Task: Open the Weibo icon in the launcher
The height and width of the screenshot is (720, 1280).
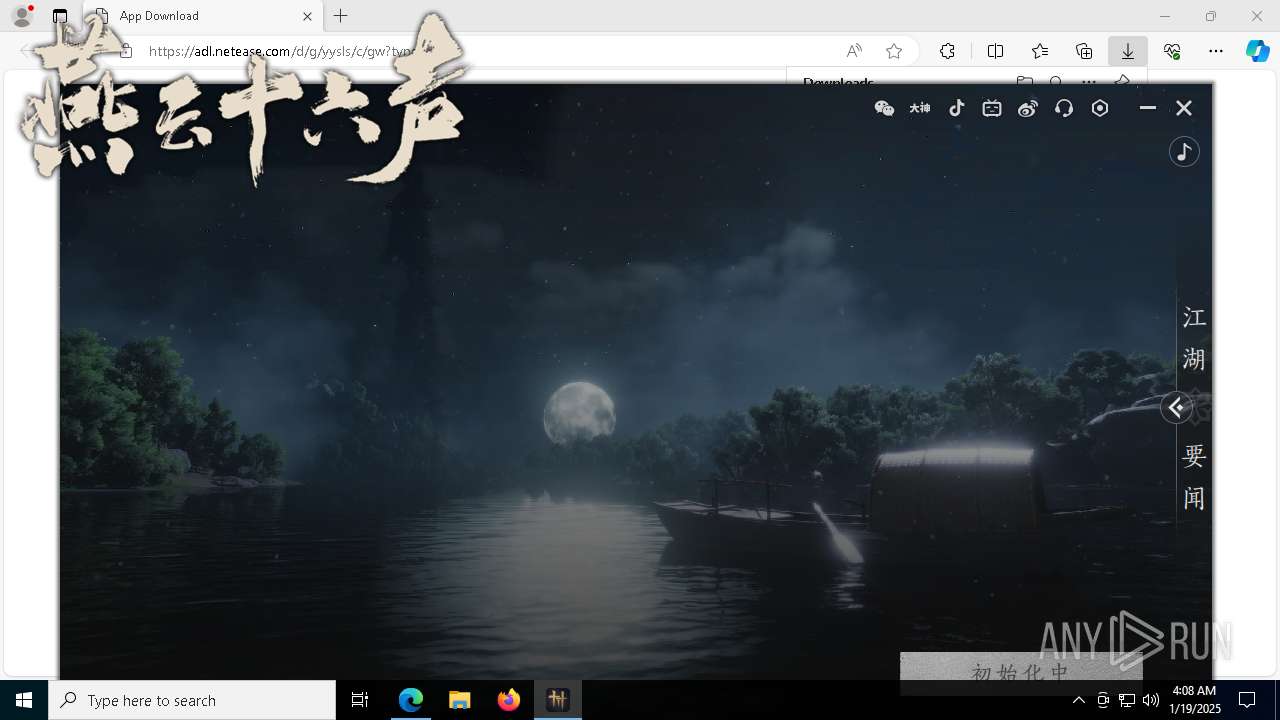Action: coord(1028,108)
